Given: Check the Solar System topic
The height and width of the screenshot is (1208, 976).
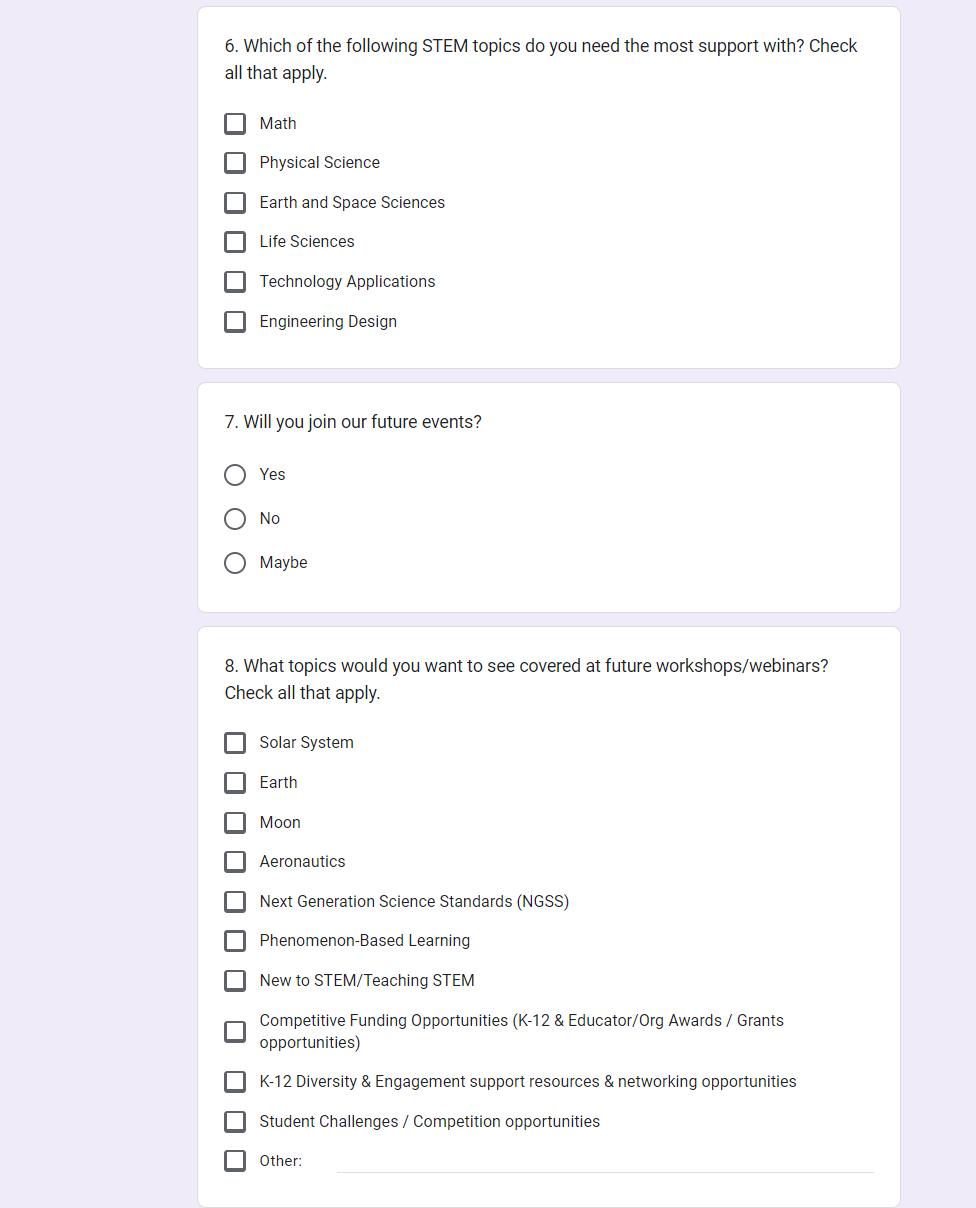Looking at the screenshot, I should click(235, 743).
